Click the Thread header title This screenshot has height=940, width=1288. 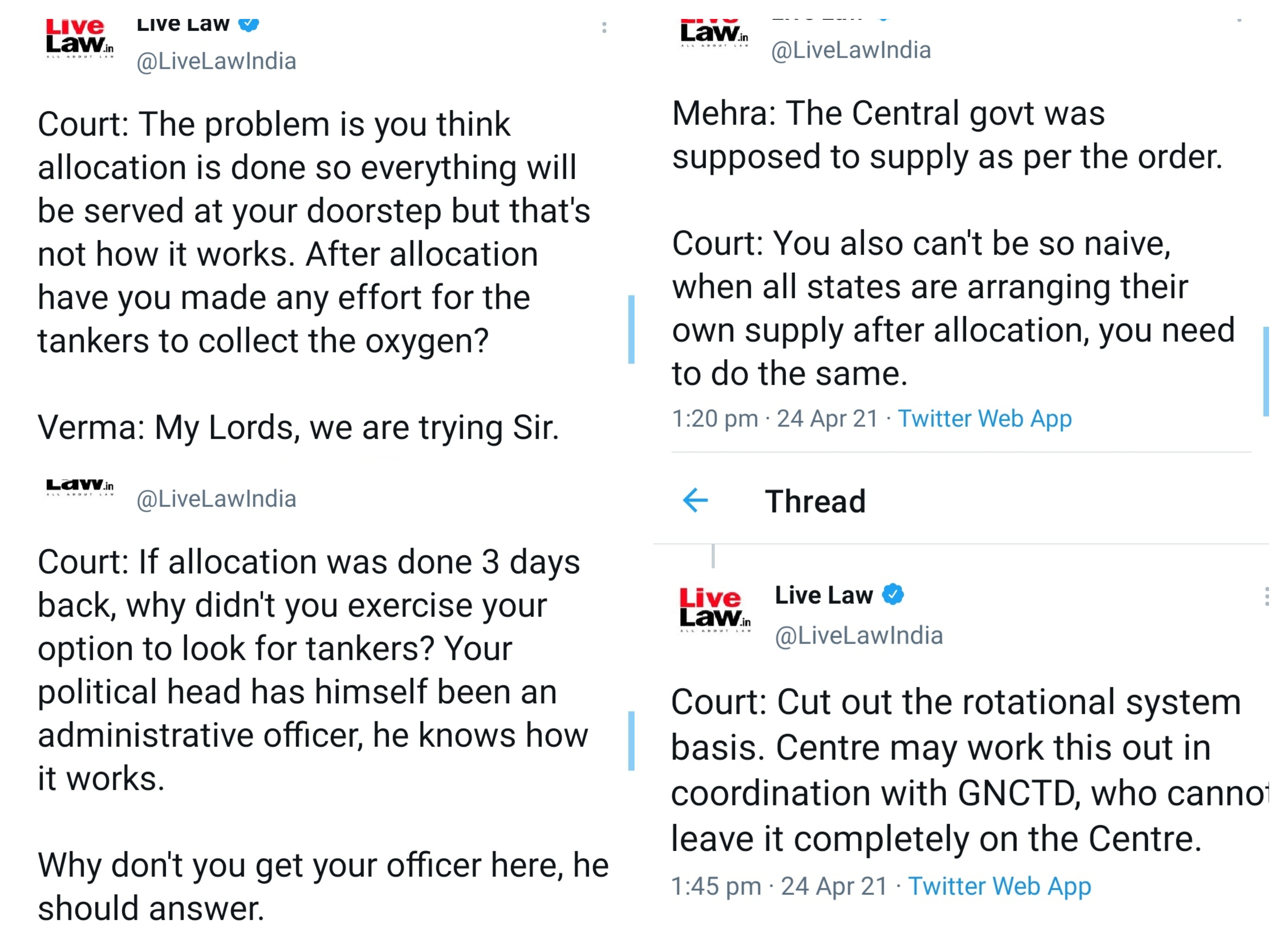pos(815,501)
